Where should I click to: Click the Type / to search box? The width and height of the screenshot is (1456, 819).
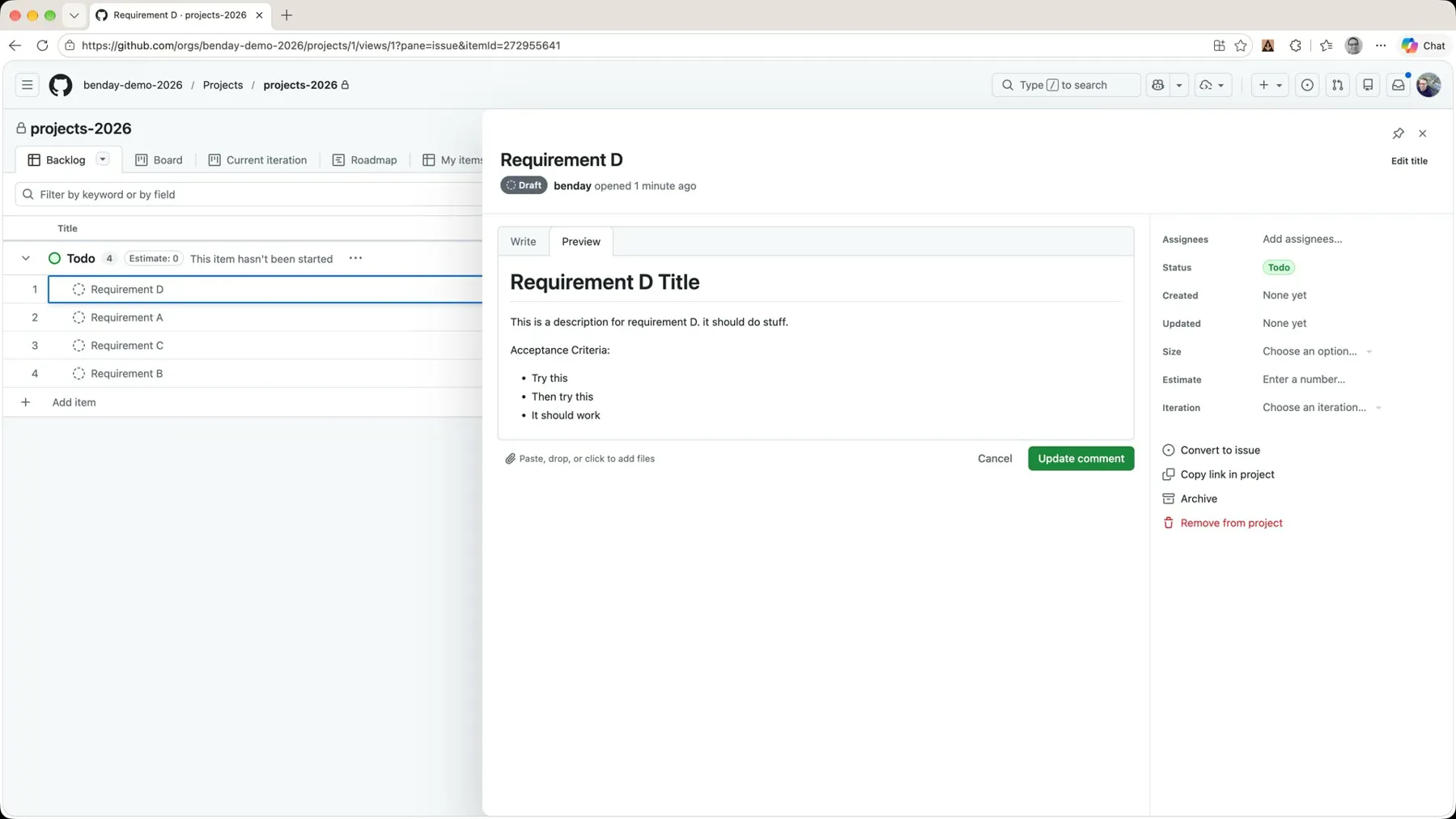click(1066, 85)
